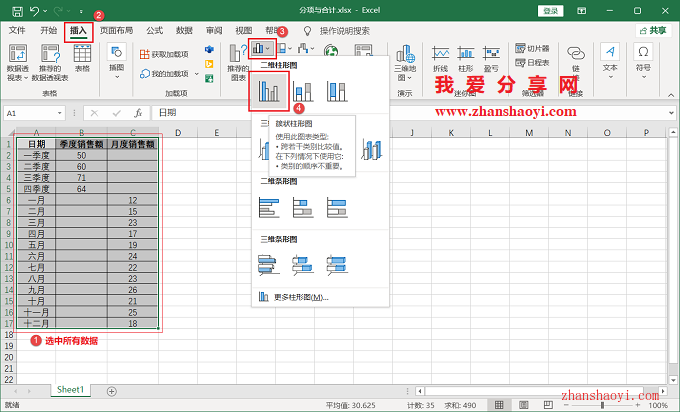This screenshot has width=680, height=412.
Task: Click cell containing 三季度
Action: point(36,178)
